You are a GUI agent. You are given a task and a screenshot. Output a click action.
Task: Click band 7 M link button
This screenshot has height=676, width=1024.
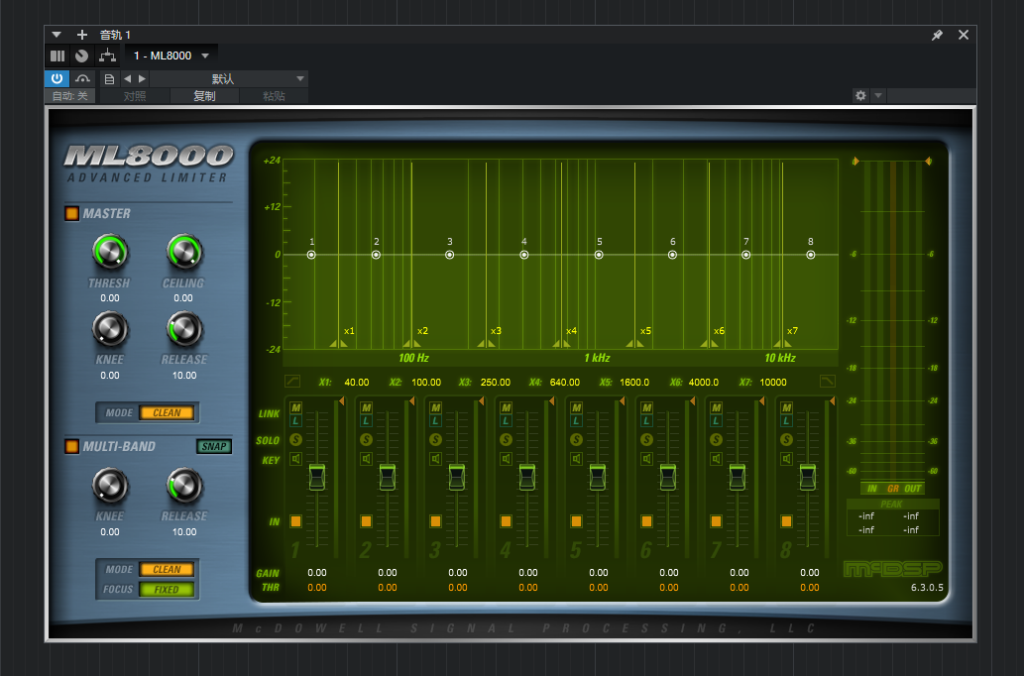[716, 408]
